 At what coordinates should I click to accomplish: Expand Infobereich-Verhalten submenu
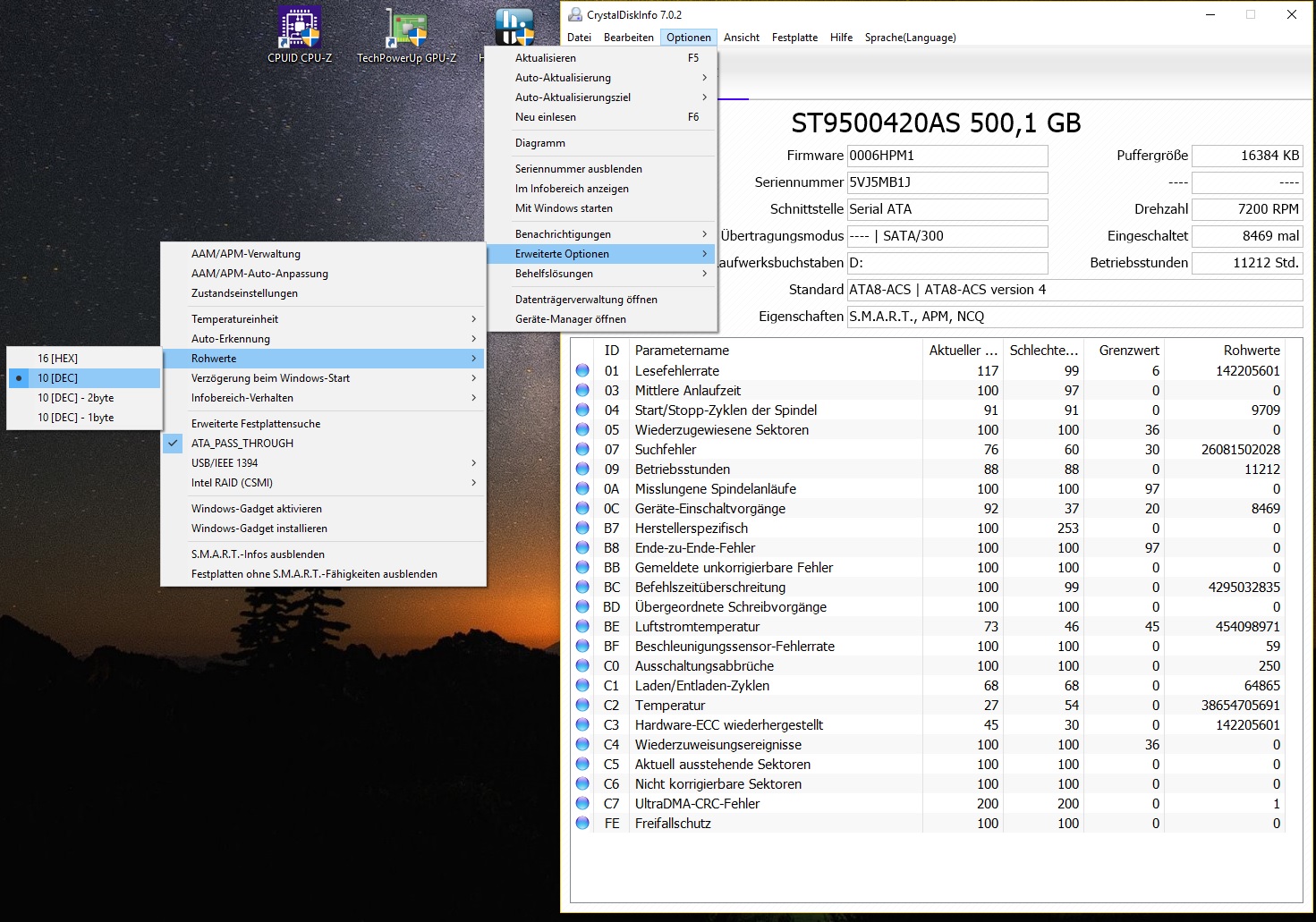point(323,398)
